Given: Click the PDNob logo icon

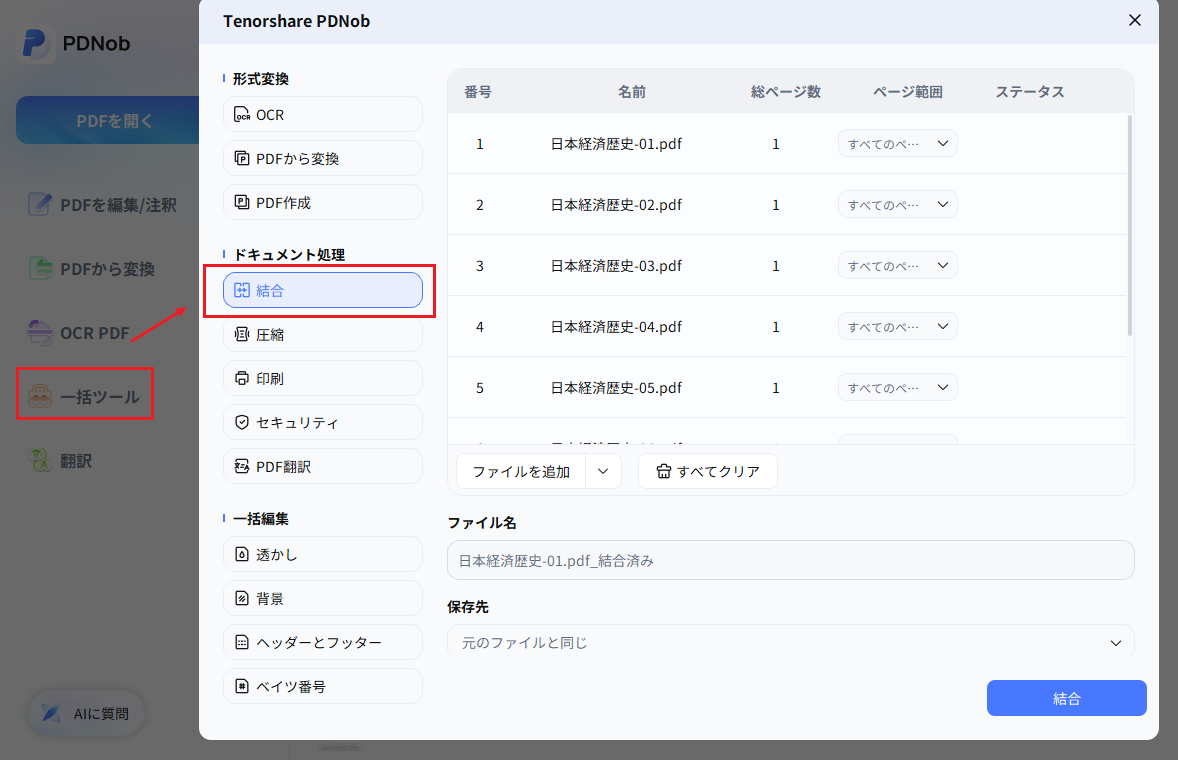Looking at the screenshot, I should point(35,44).
